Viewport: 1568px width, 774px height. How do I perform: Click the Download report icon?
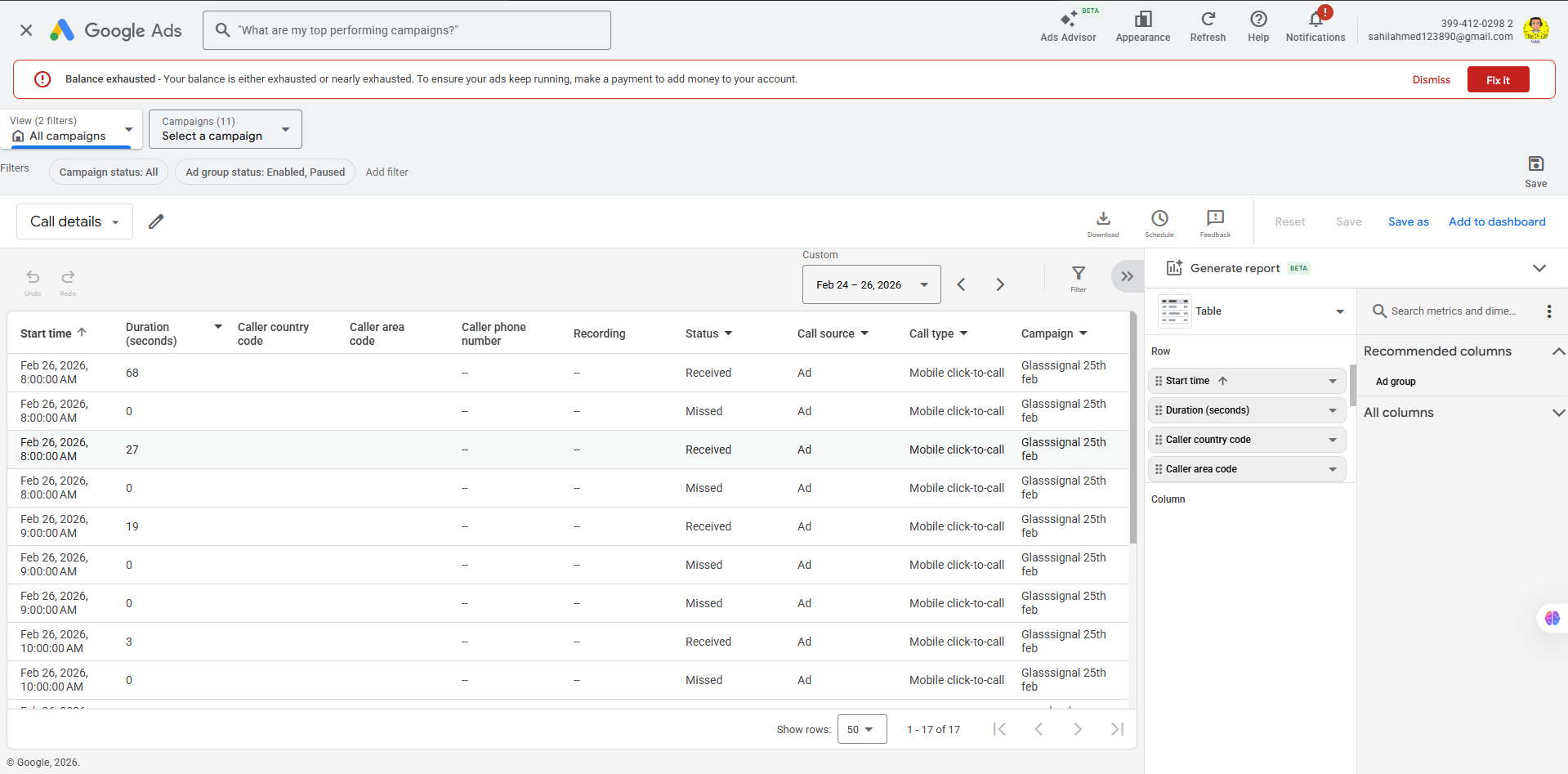(x=1102, y=219)
